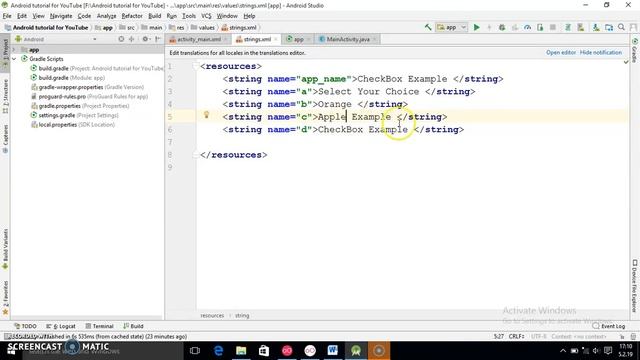Select settings.gradle file
Screen dimensions: 640x360
pos(75,115)
